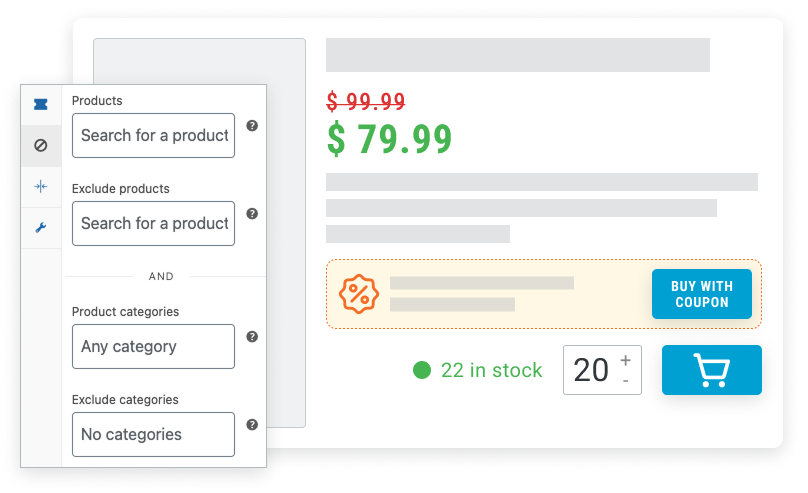
Task: Click the help icon beside Products field
Action: [x=252, y=126]
